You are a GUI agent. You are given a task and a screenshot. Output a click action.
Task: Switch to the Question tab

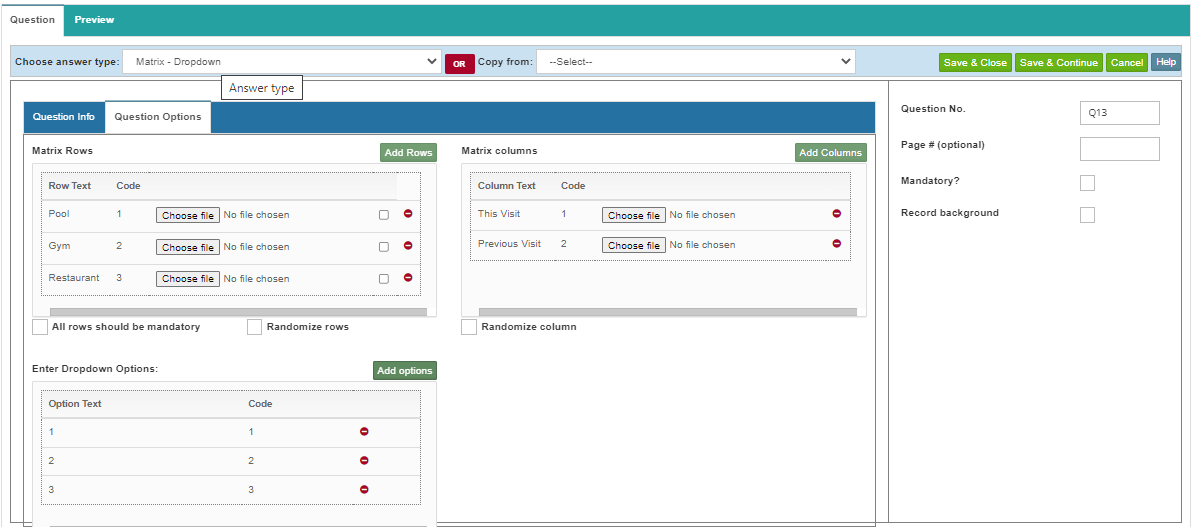[x=32, y=20]
